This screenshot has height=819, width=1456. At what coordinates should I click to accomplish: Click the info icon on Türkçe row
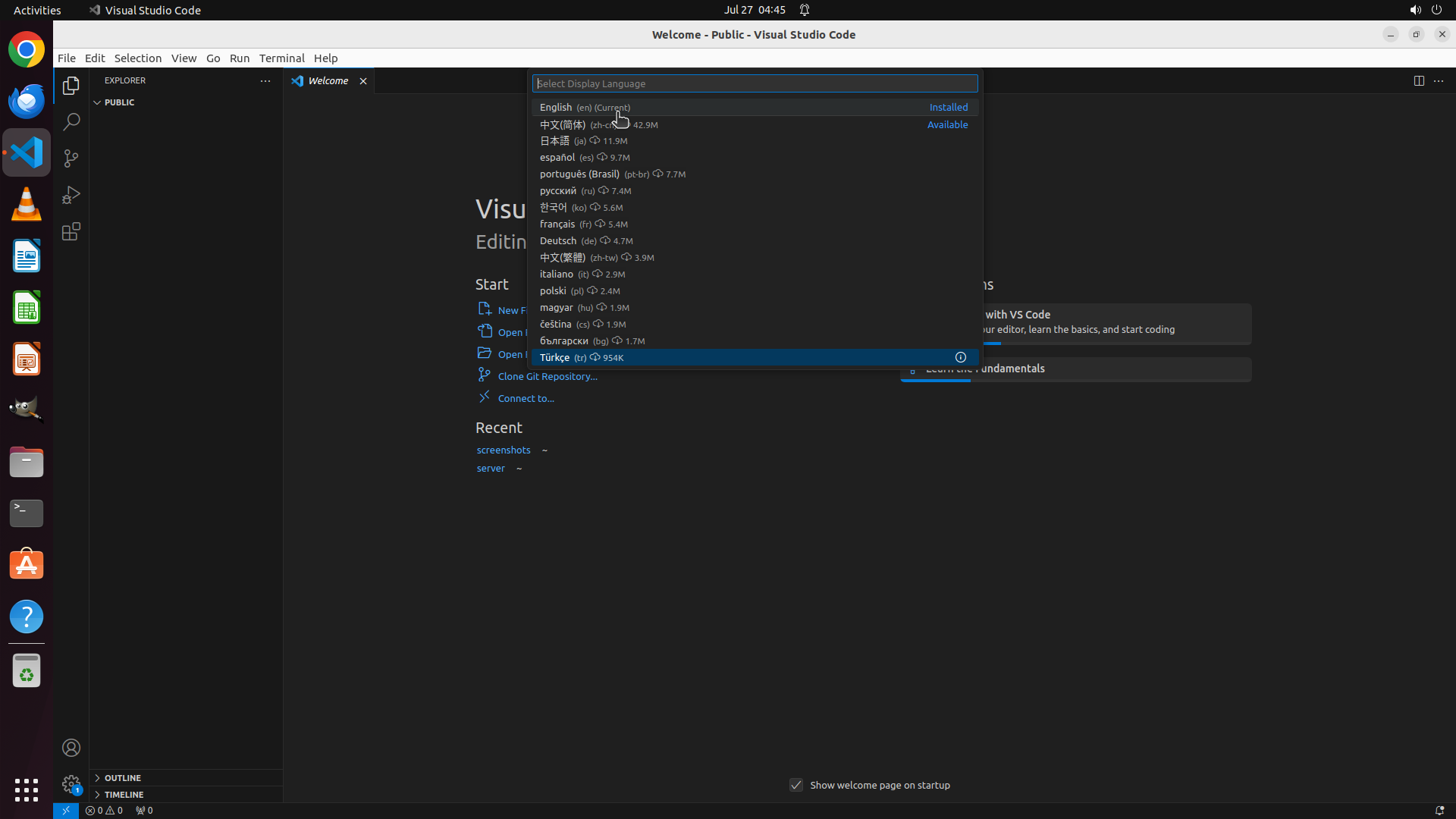[960, 357]
